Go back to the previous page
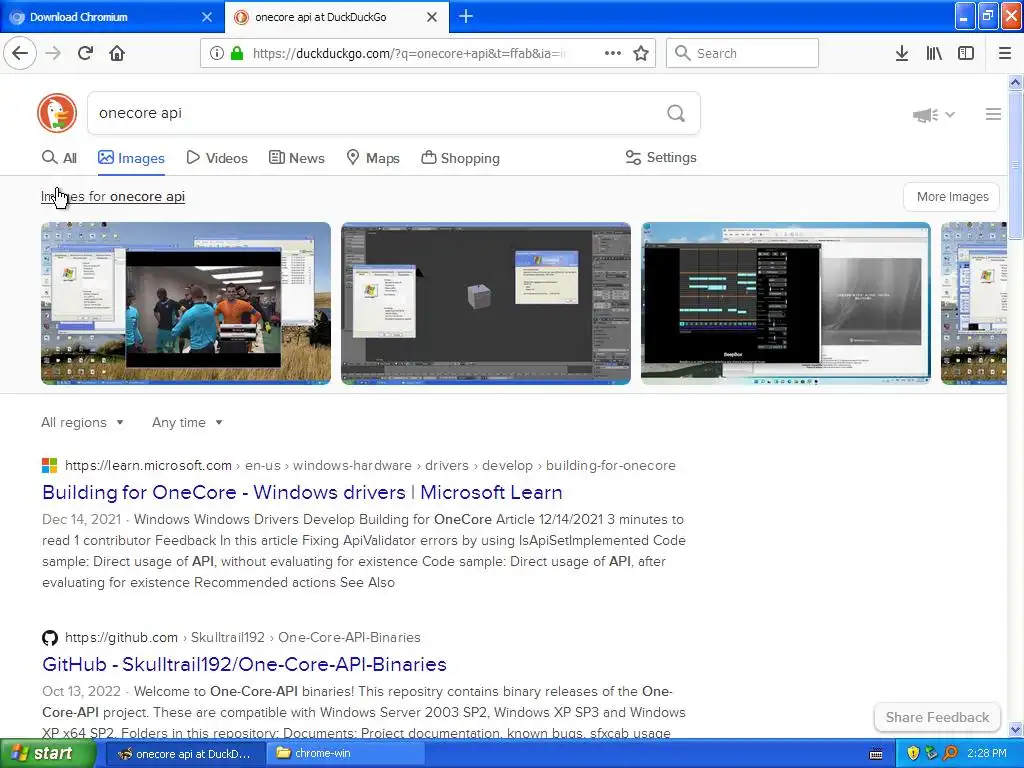The image size is (1024, 768). click(x=20, y=53)
